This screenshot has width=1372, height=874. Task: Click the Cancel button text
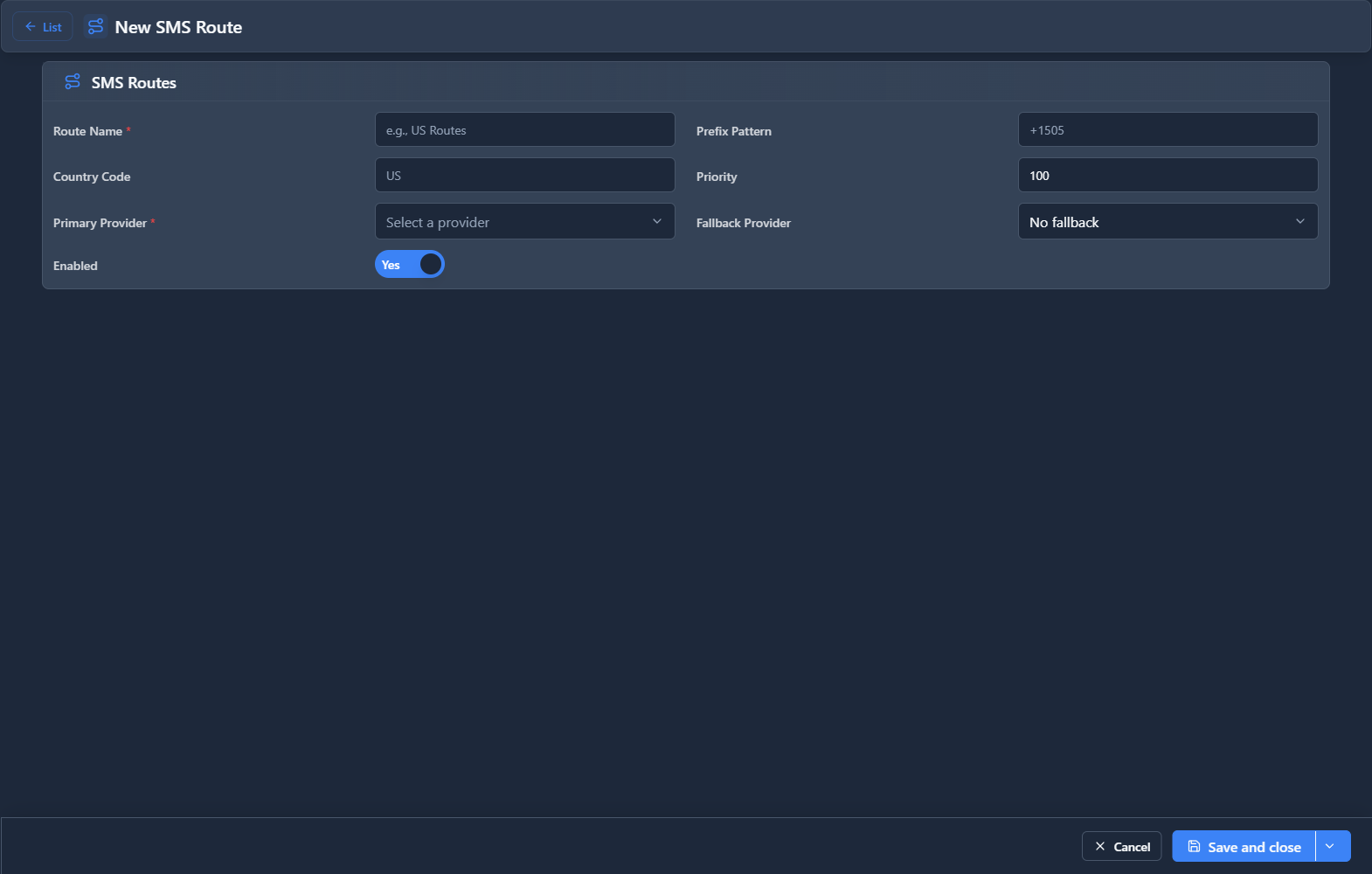click(x=1132, y=847)
